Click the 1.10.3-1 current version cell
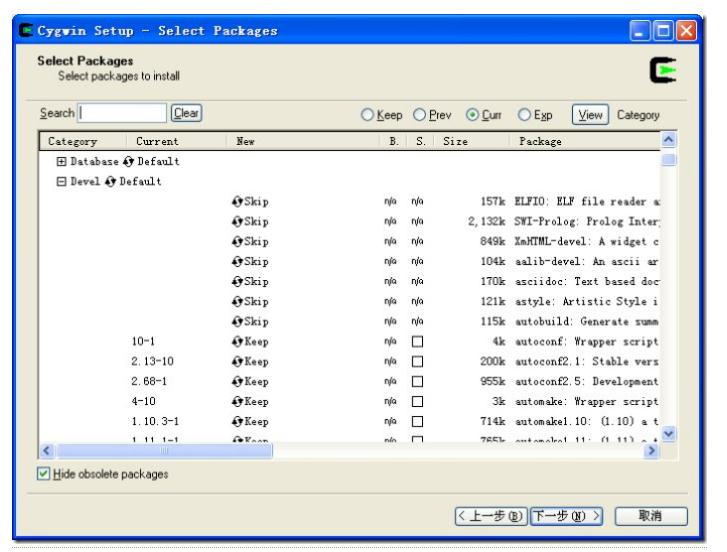 pos(155,421)
